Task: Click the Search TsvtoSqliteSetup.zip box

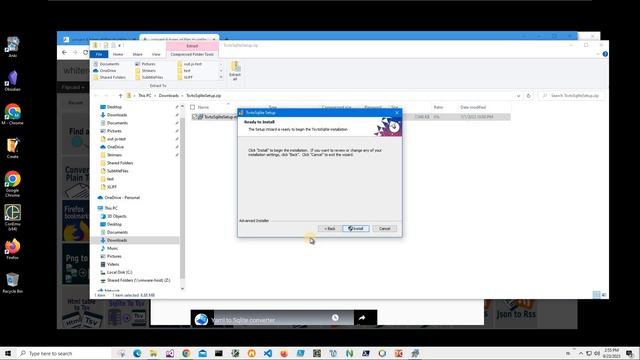Action: (571, 96)
